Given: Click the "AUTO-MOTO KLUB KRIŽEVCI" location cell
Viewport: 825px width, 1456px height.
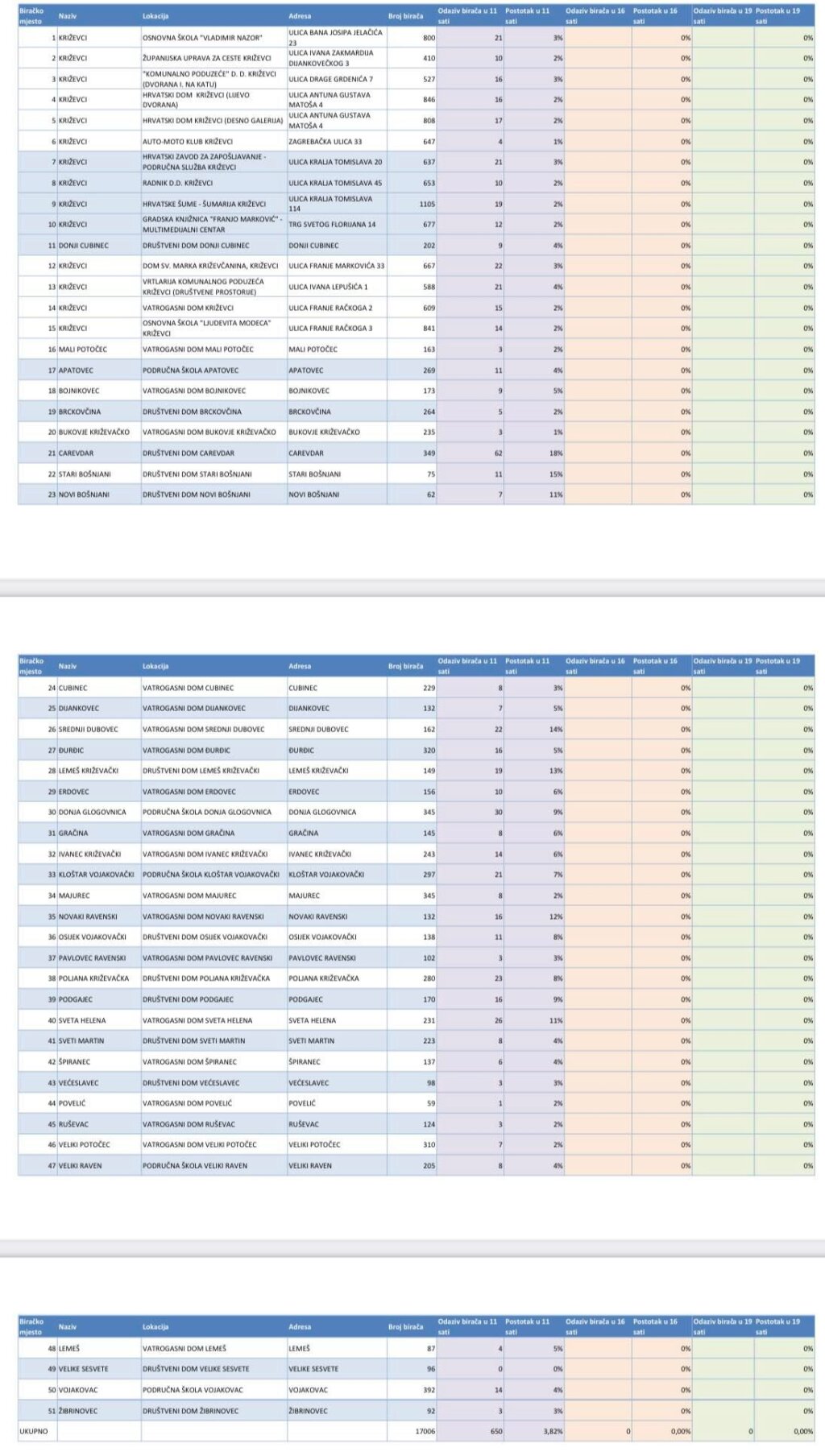Looking at the screenshot, I should click(x=188, y=142).
